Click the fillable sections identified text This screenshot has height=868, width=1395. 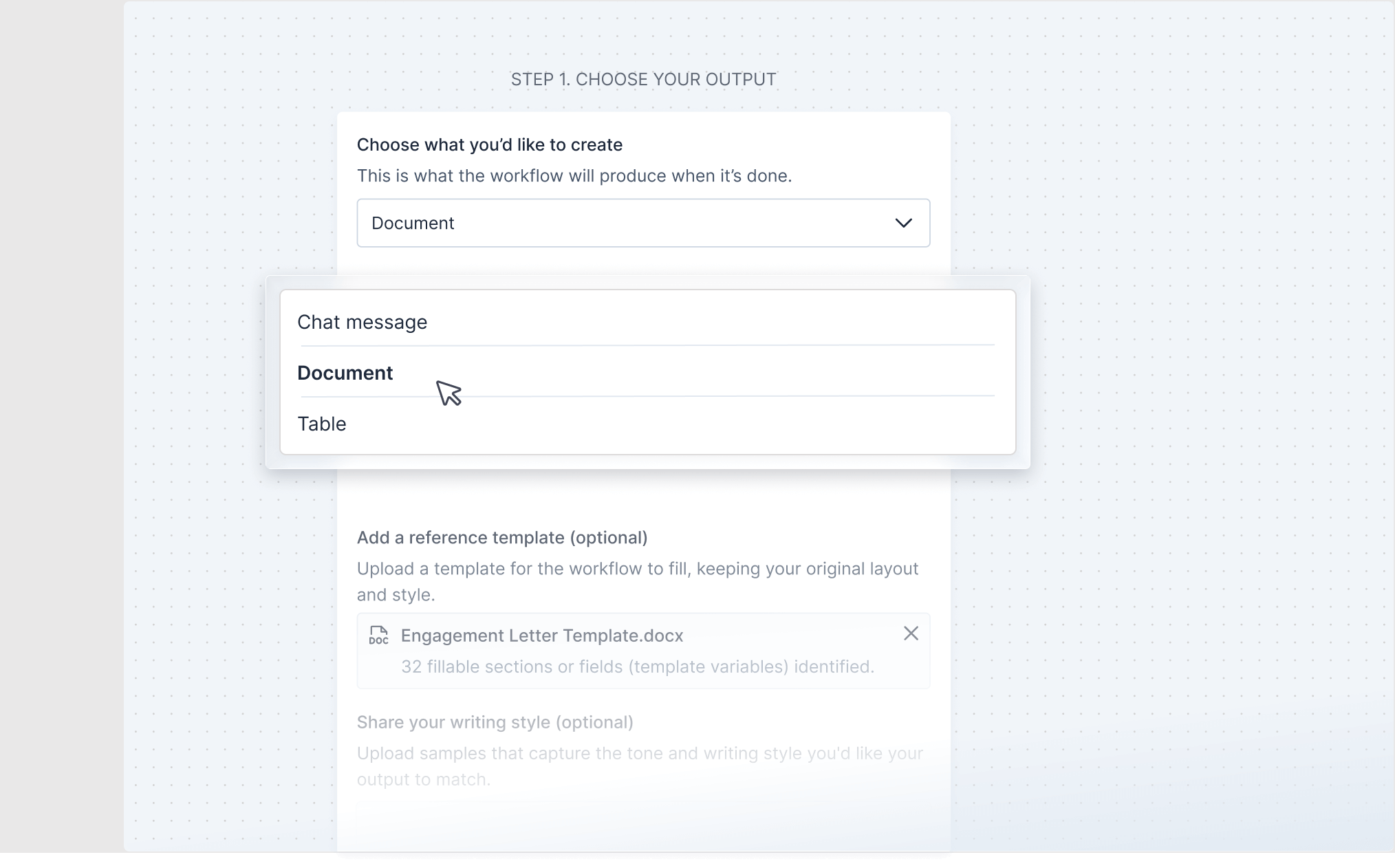pos(638,666)
